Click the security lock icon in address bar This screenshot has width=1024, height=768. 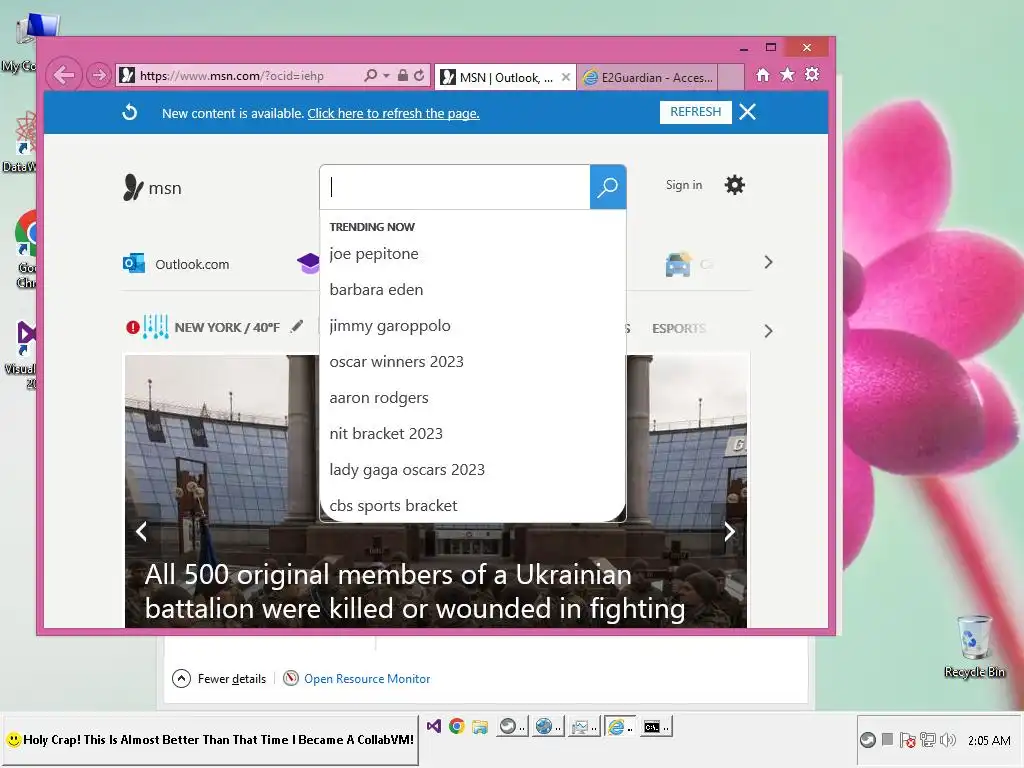pos(403,75)
